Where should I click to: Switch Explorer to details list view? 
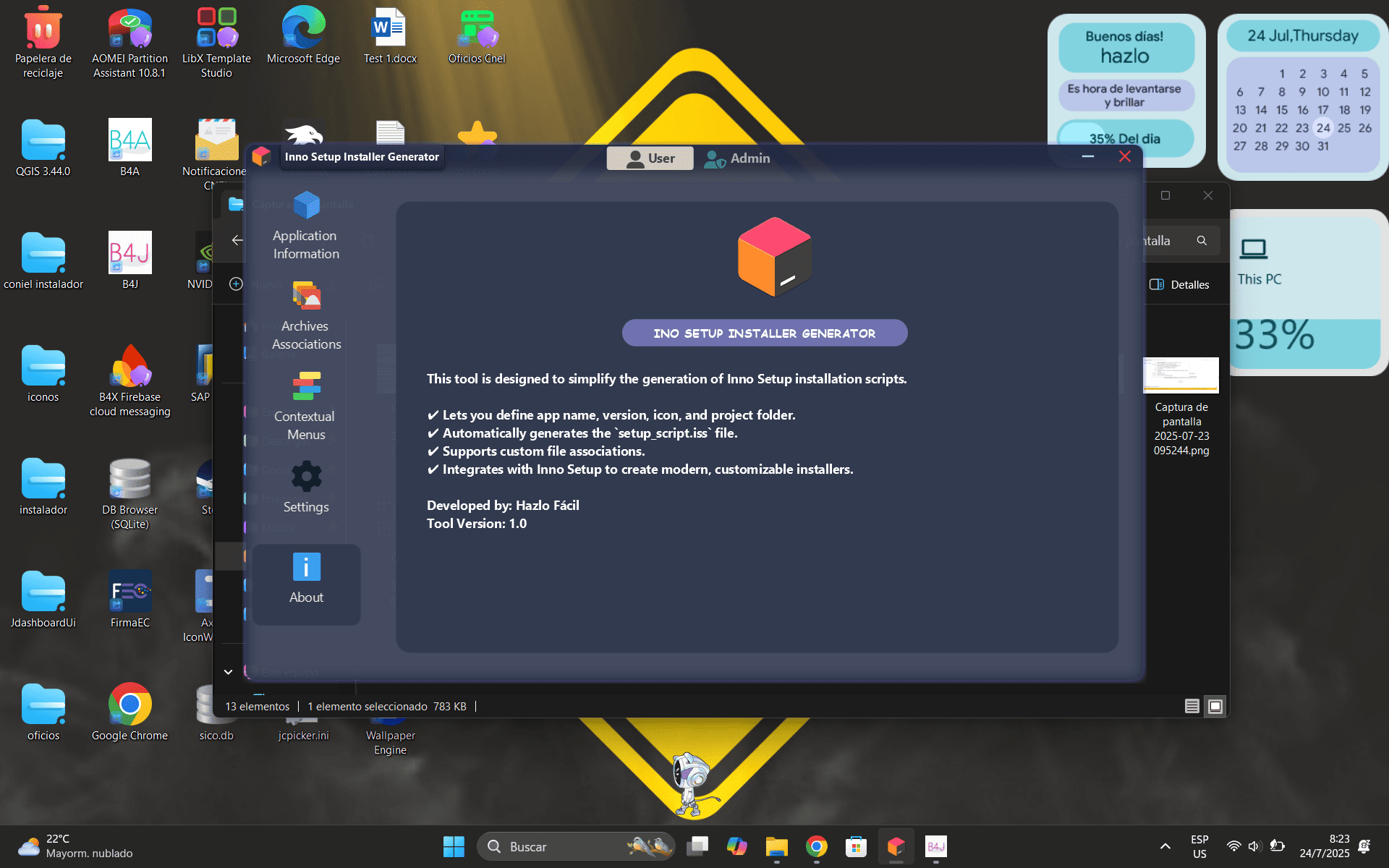click(1192, 706)
